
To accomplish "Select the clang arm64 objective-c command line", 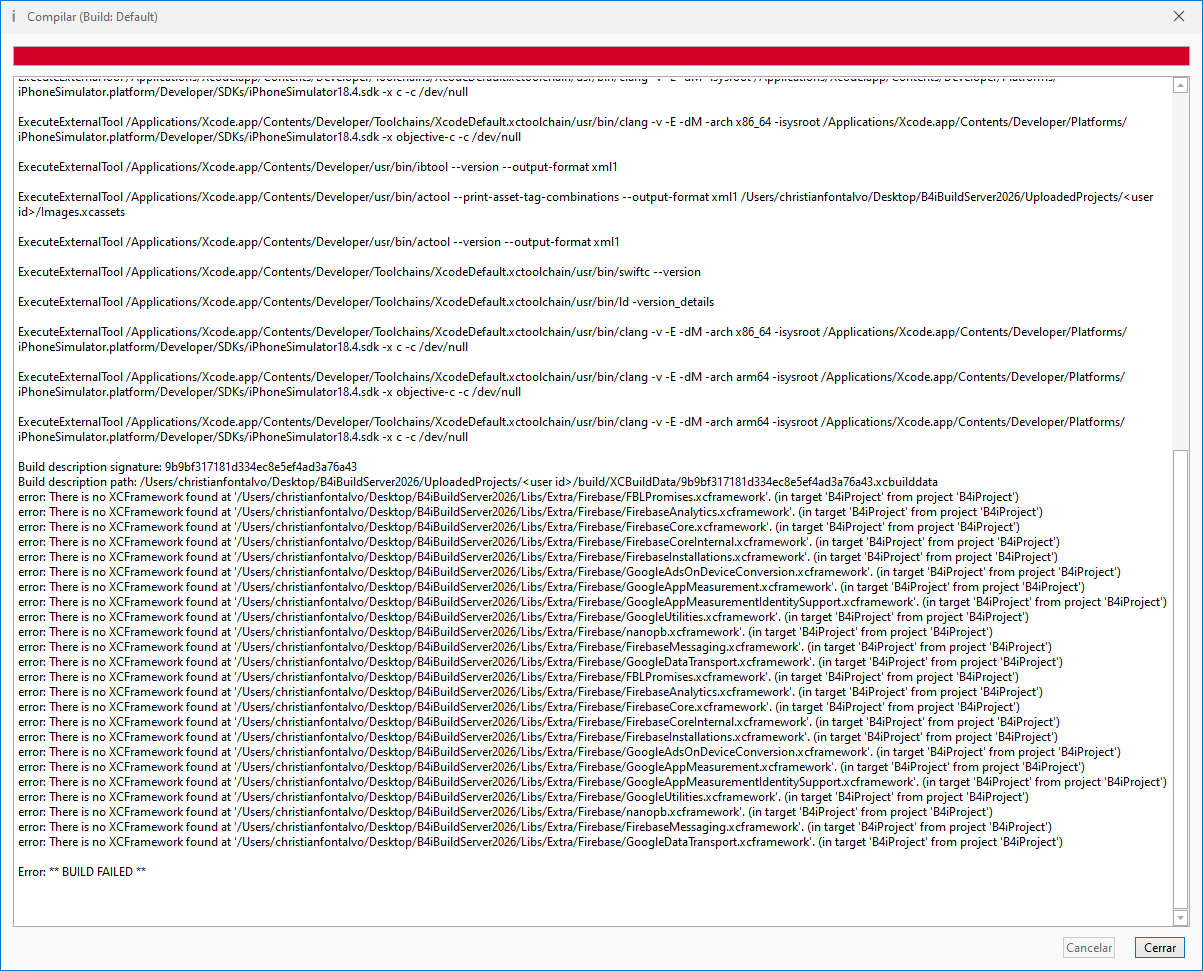I will pos(573,384).
